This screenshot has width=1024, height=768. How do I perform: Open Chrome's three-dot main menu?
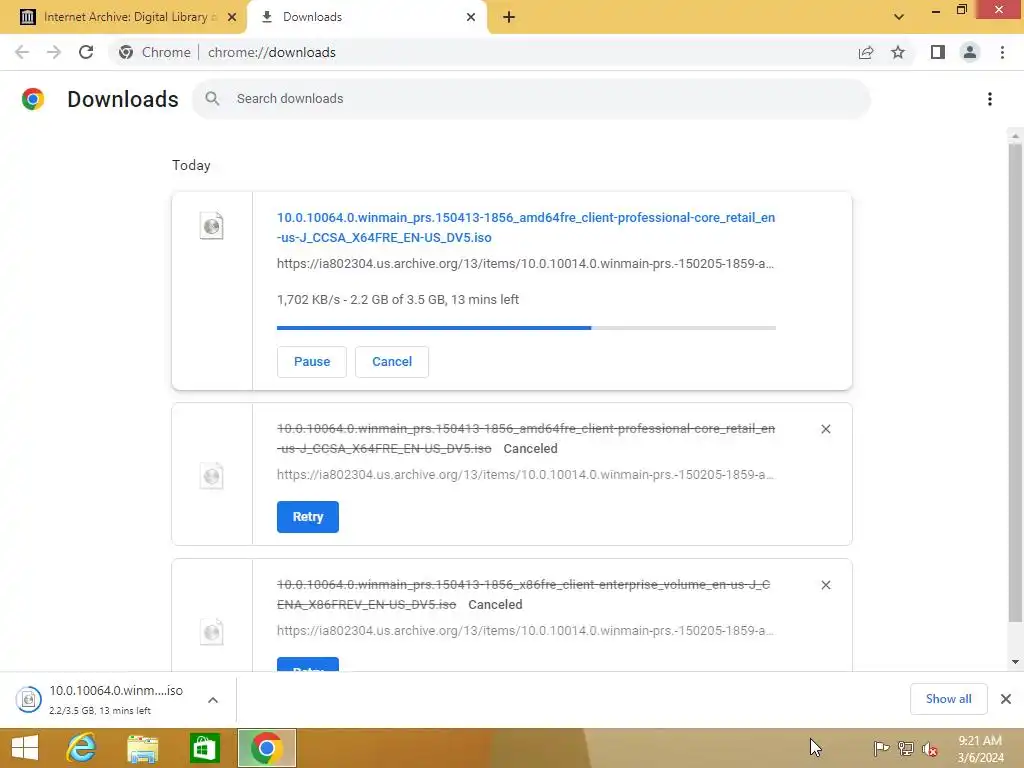(x=1002, y=52)
